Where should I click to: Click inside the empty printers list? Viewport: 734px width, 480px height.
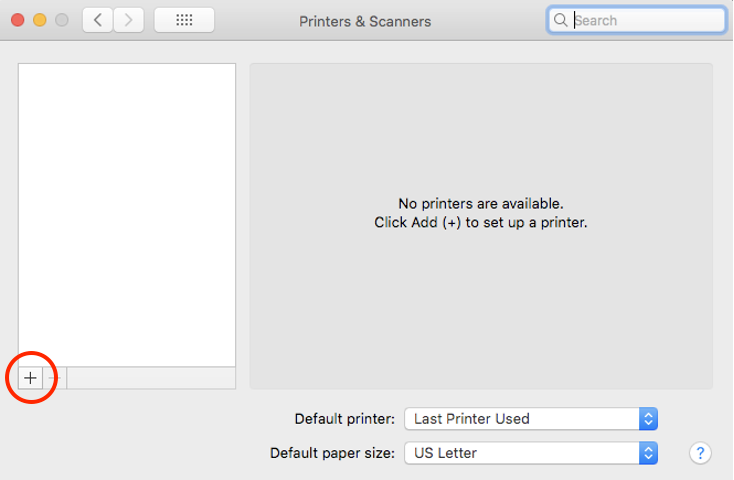127,215
